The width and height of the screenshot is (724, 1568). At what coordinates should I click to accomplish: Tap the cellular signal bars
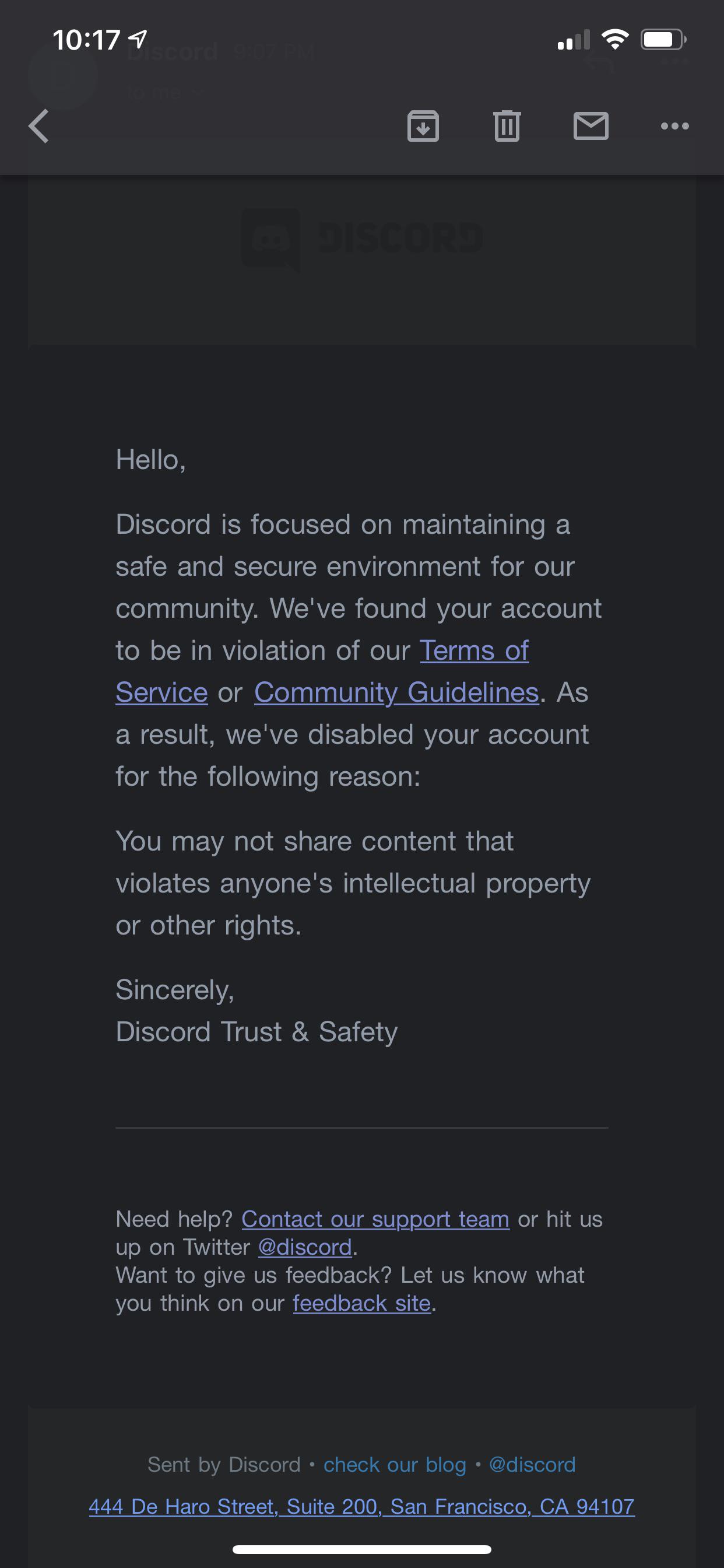[573, 40]
